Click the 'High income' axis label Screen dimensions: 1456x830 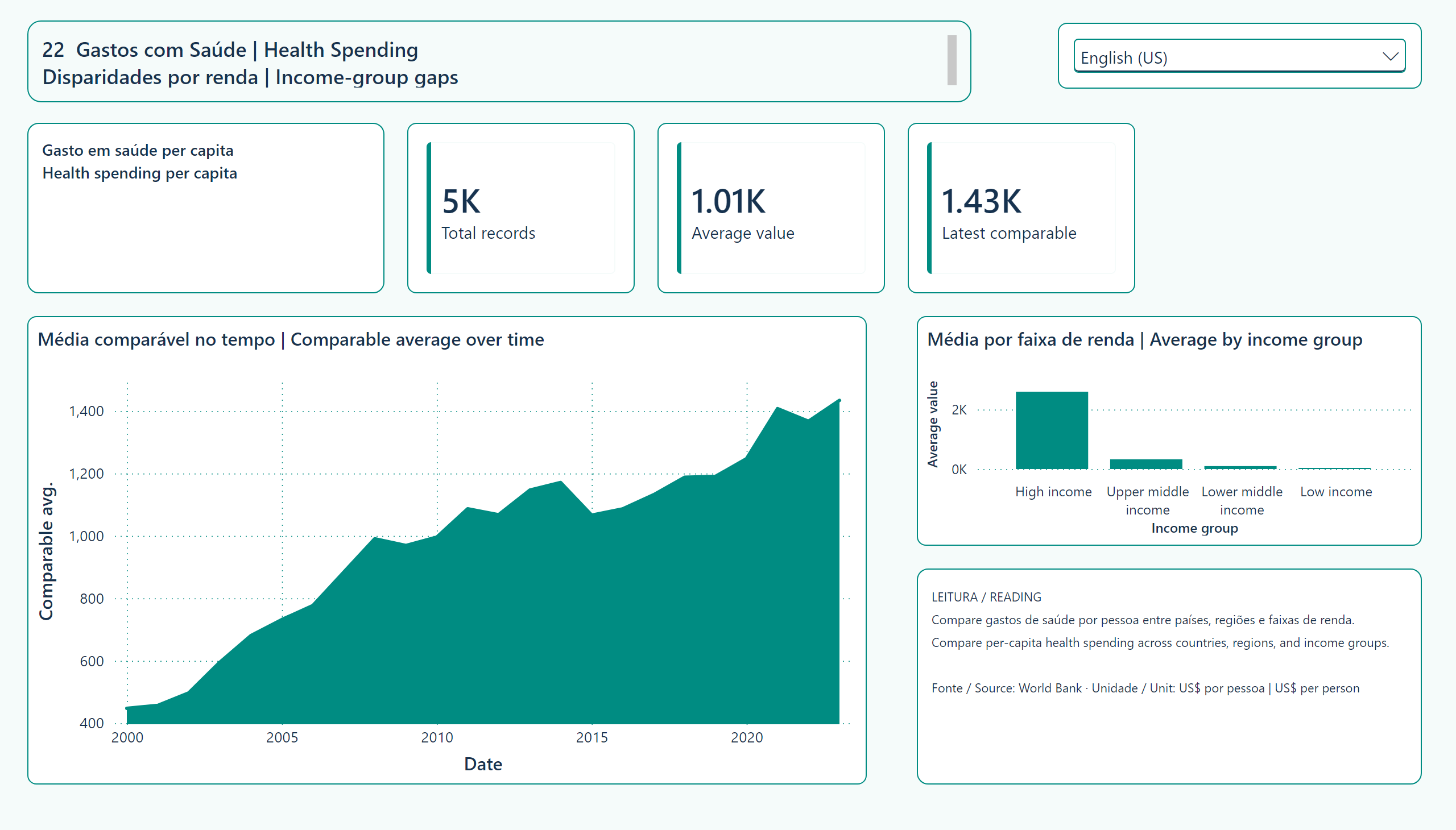coord(1053,491)
